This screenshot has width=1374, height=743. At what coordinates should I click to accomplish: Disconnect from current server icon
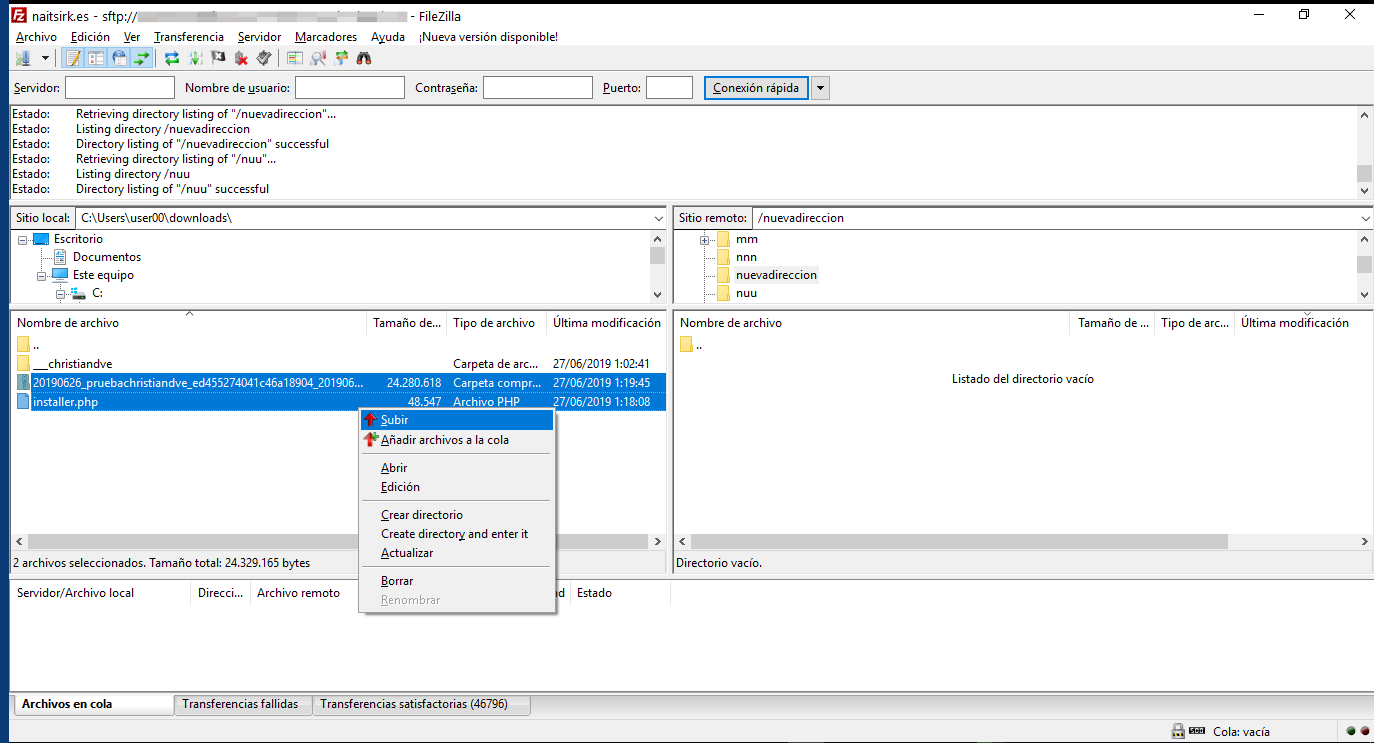coord(241,58)
